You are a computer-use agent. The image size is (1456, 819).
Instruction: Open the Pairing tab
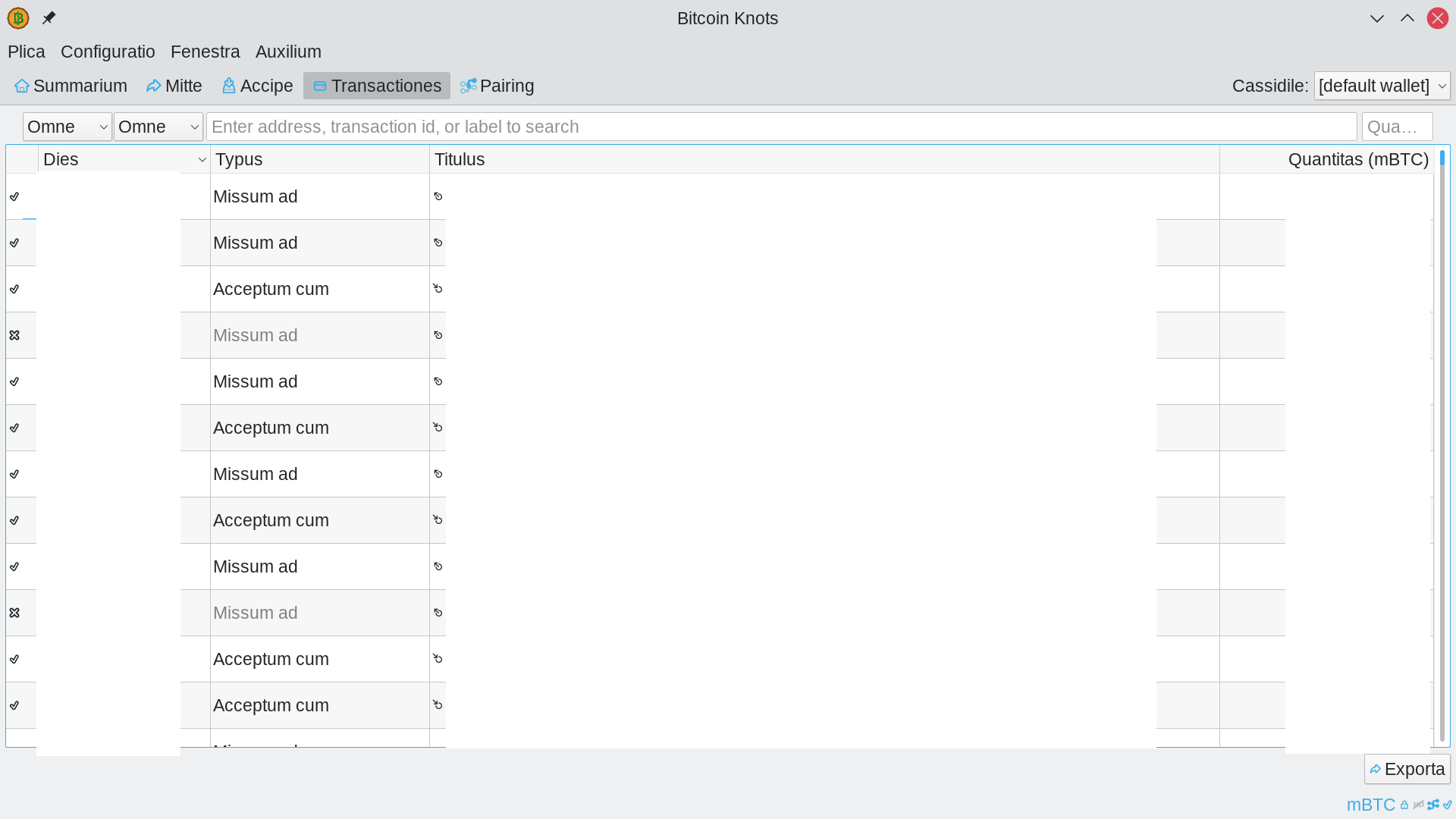coord(497,86)
